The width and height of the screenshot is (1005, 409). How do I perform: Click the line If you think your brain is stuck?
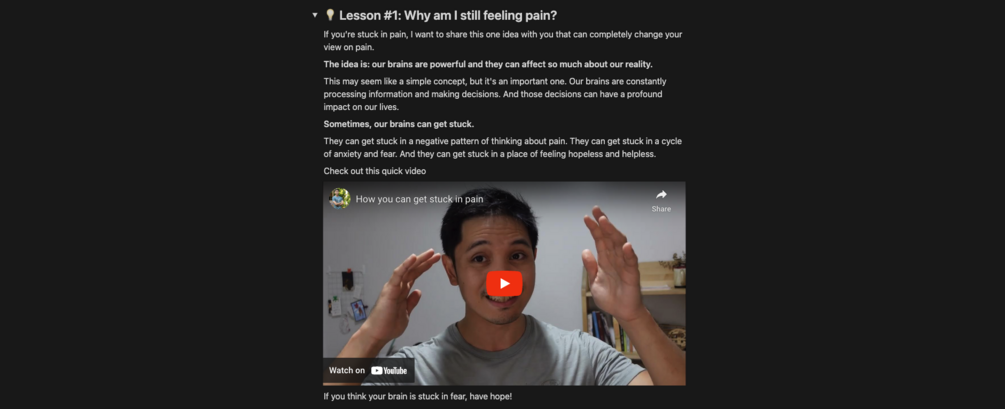click(x=418, y=396)
